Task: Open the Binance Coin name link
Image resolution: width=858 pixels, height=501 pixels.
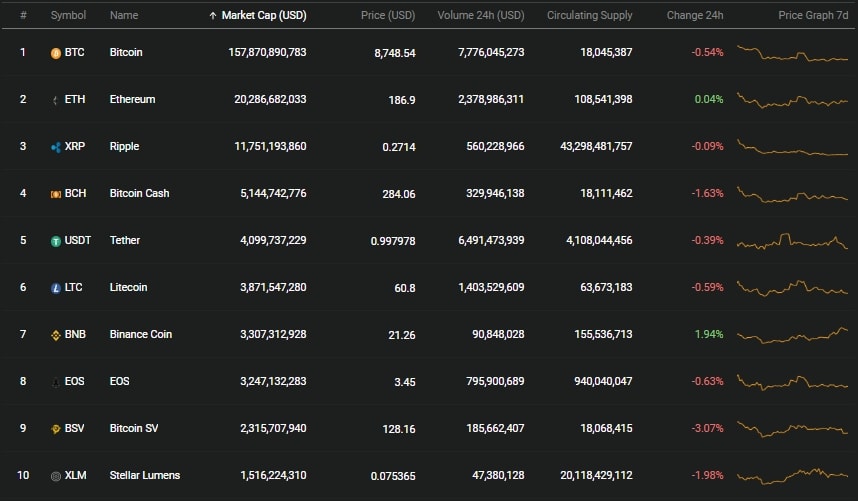Action: 141,334
